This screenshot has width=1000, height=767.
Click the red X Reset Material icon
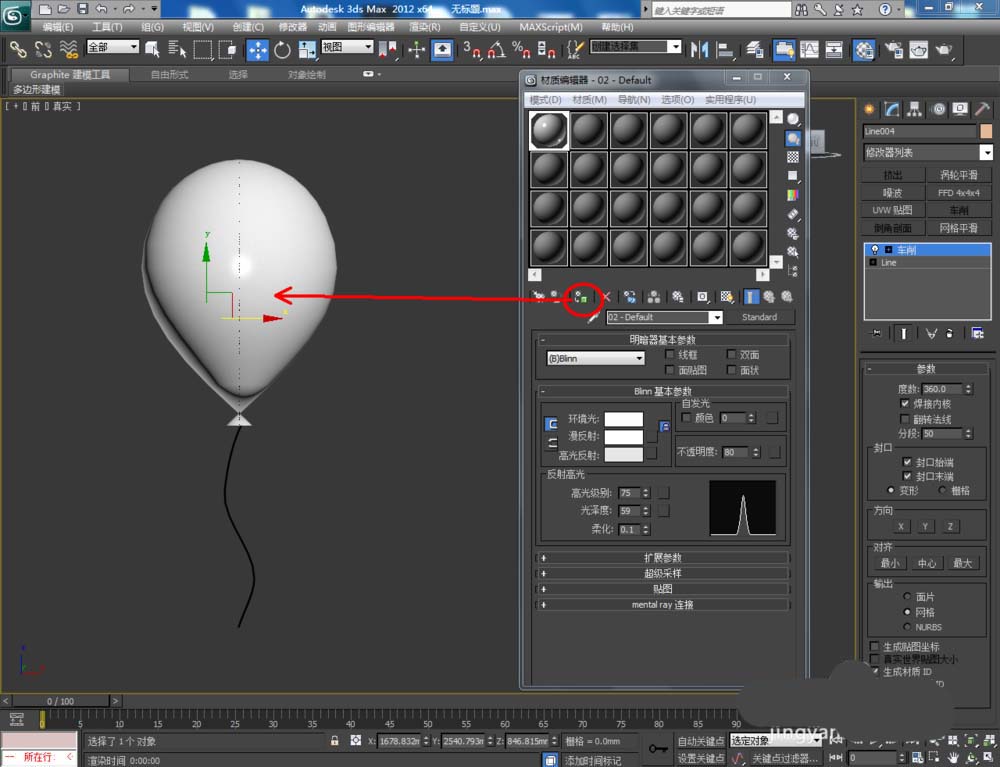(606, 297)
